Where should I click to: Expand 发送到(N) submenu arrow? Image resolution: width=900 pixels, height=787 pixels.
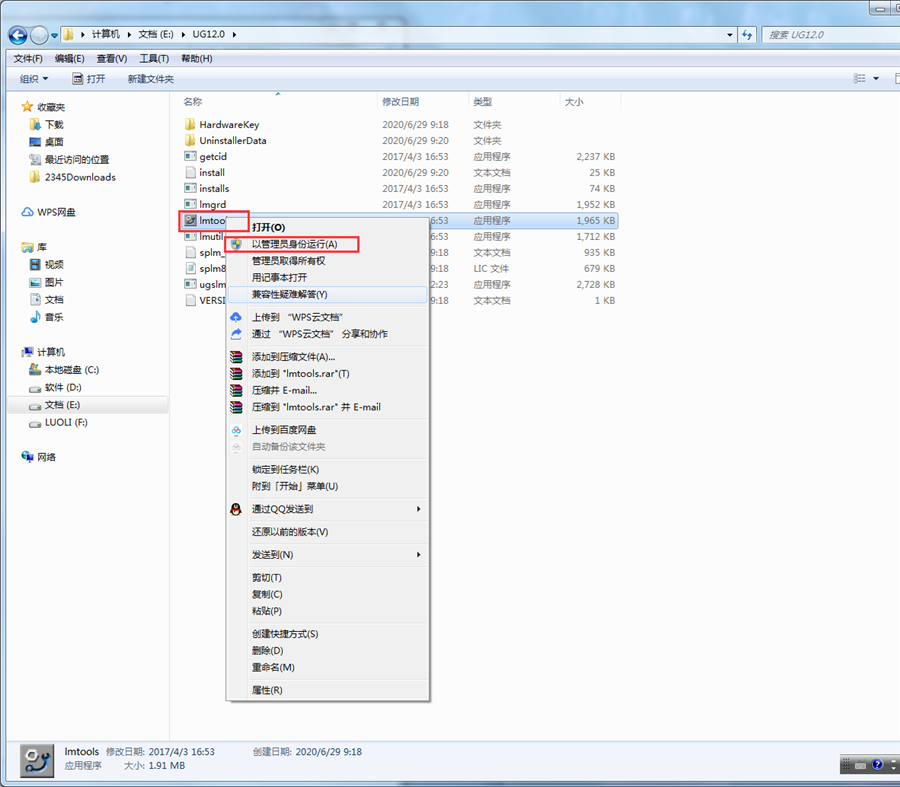click(418, 555)
